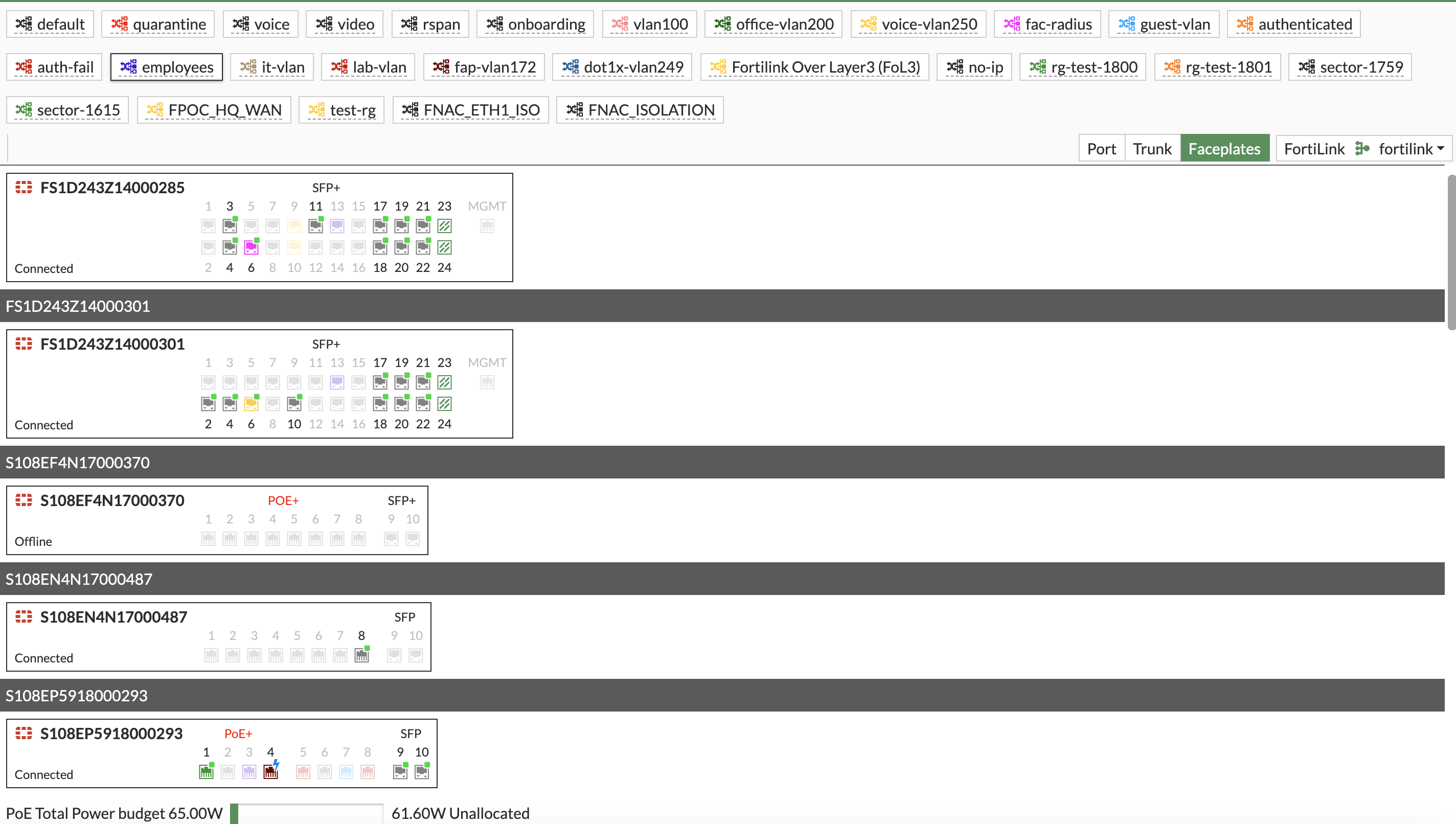Select the green port 1 on S108EP5918000293
This screenshot has height=824, width=1456.
[x=206, y=771]
